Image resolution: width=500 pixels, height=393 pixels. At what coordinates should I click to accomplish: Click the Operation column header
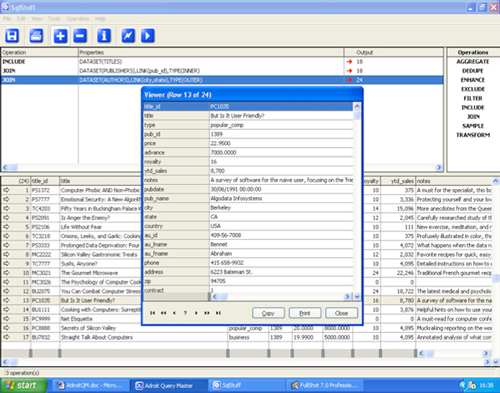click(39, 52)
